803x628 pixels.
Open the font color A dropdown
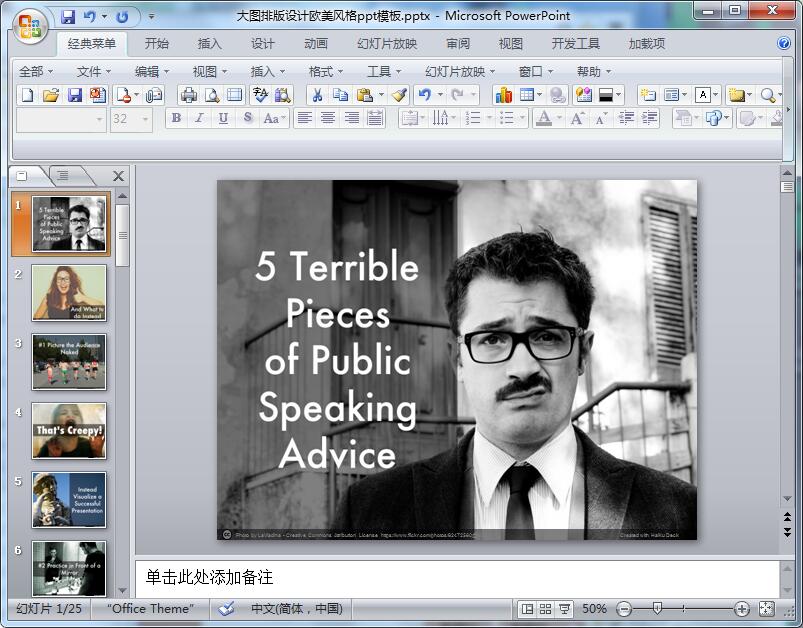(559, 118)
